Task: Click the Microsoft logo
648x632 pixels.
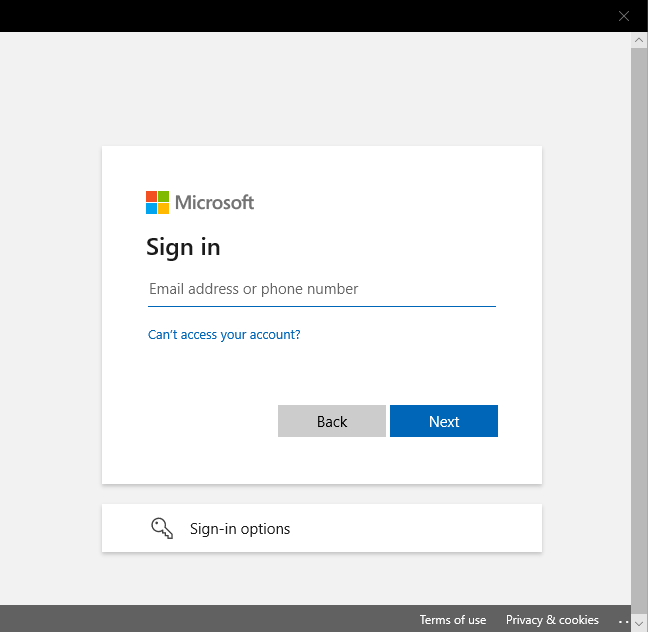Action: tap(200, 203)
